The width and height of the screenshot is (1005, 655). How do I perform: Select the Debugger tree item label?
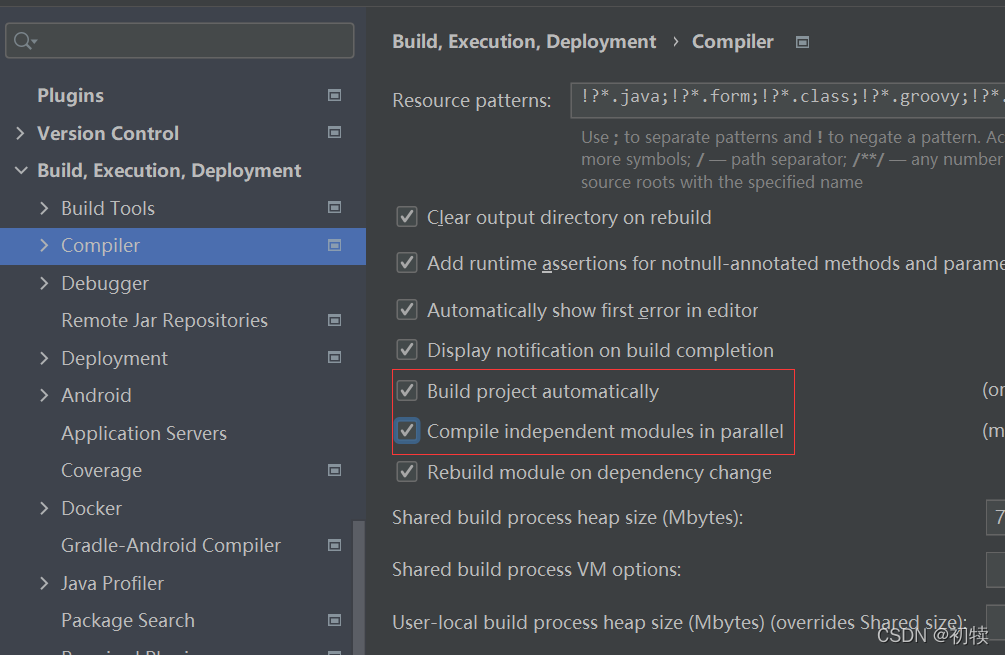105,283
